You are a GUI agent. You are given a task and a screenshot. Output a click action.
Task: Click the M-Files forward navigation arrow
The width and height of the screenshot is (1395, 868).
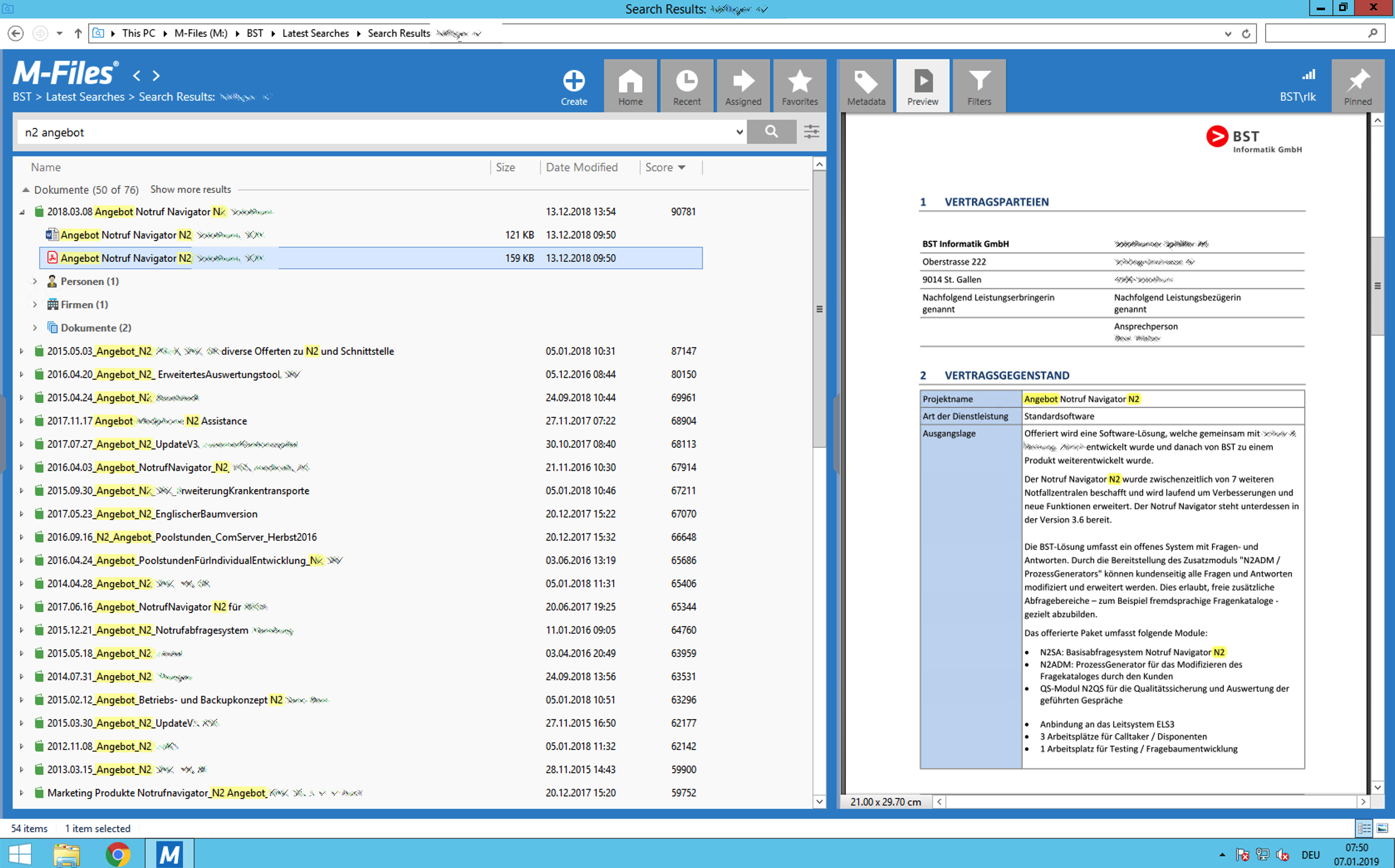click(156, 75)
